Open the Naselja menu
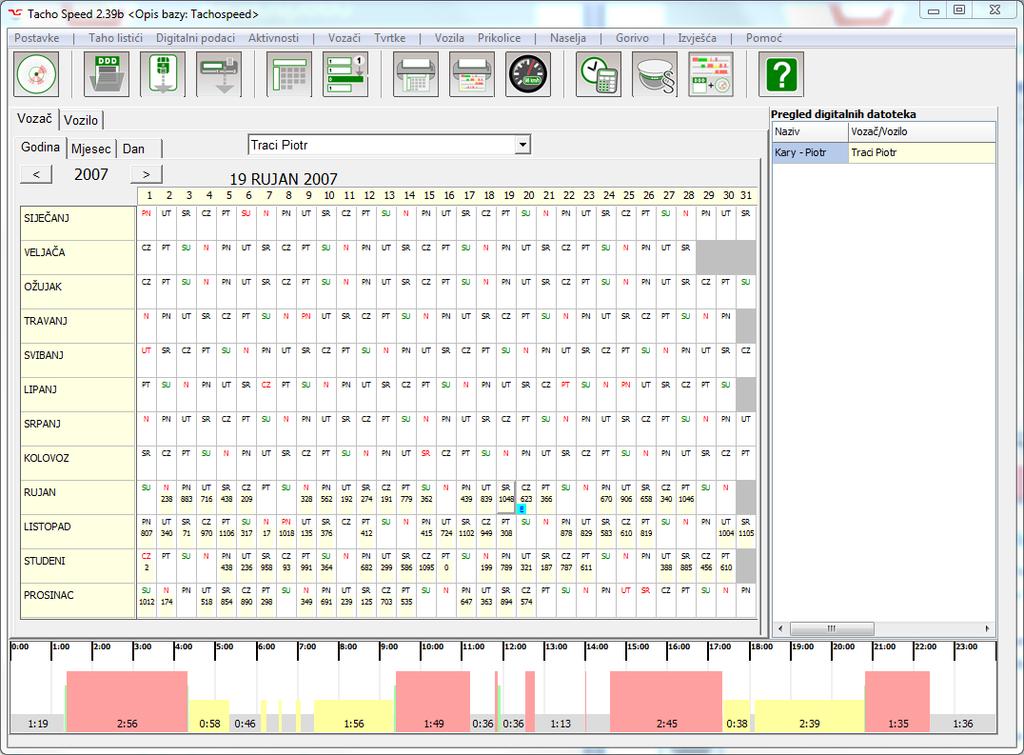The height and width of the screenshot is (755, 1024). tap(568, 38)
